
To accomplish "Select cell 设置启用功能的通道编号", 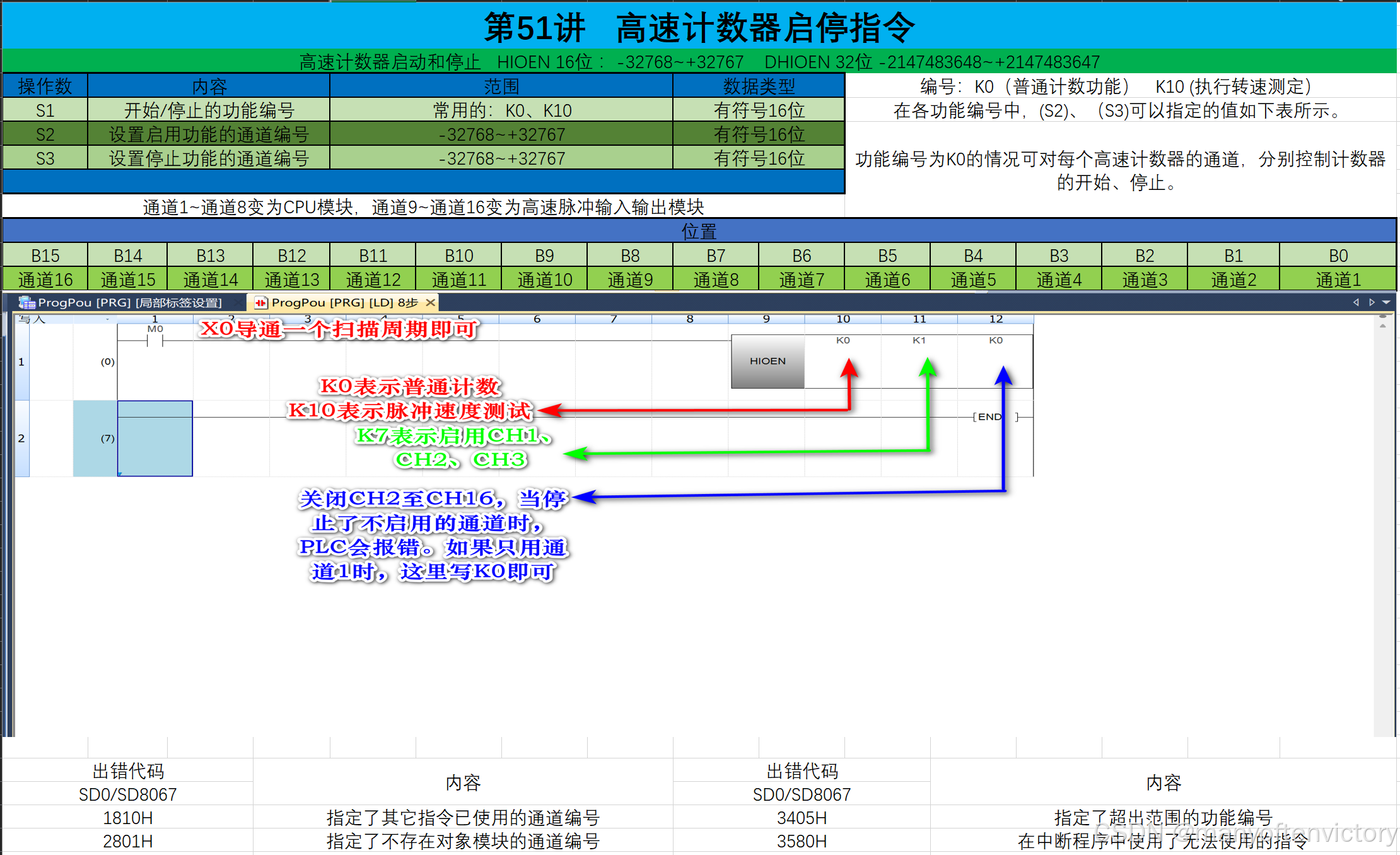I will tap(209, 134).
